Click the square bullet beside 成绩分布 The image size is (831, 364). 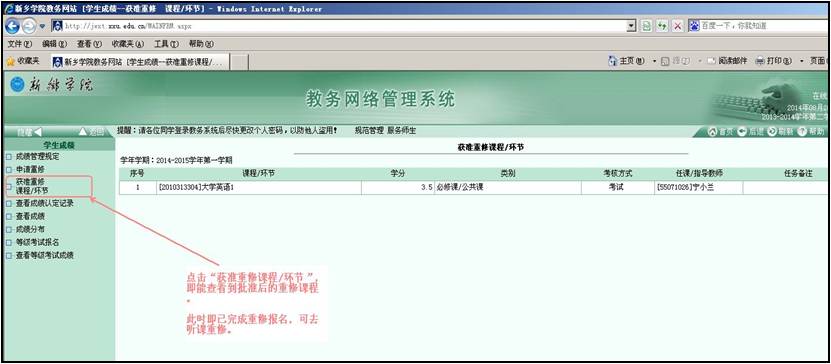pyautogui.click(x=8, y=230)
